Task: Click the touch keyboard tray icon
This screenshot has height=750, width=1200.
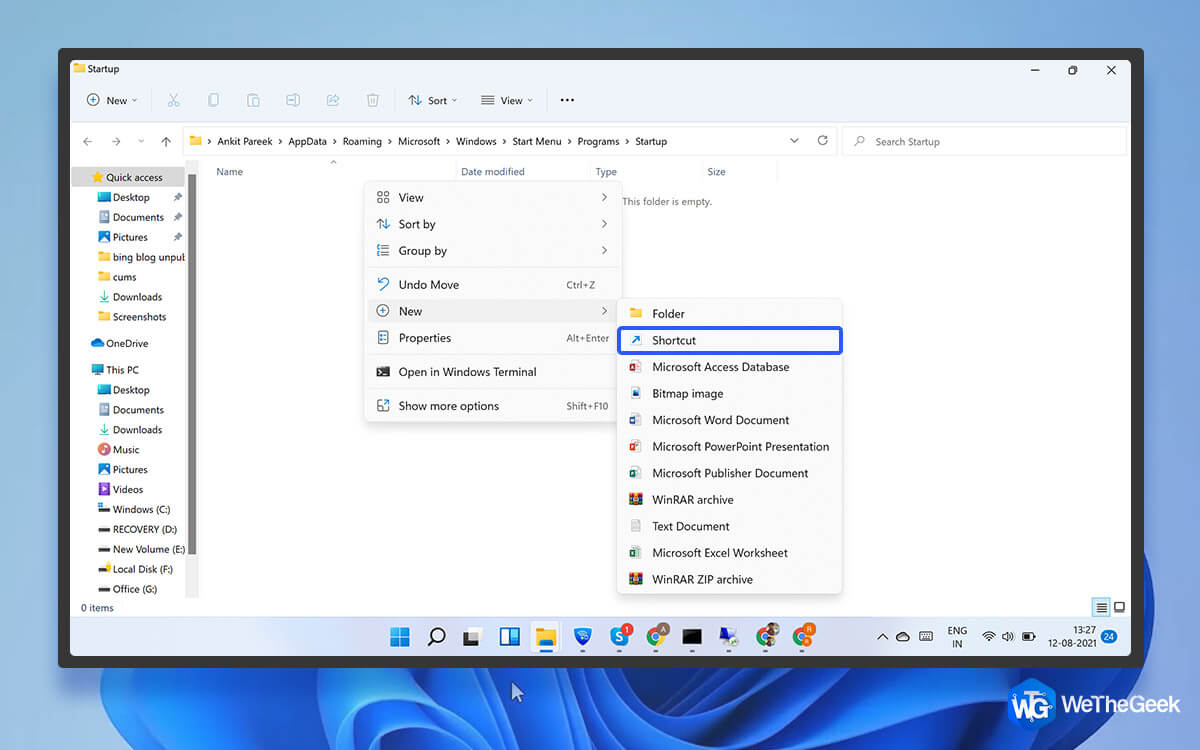Action: [x=926, y=636]
